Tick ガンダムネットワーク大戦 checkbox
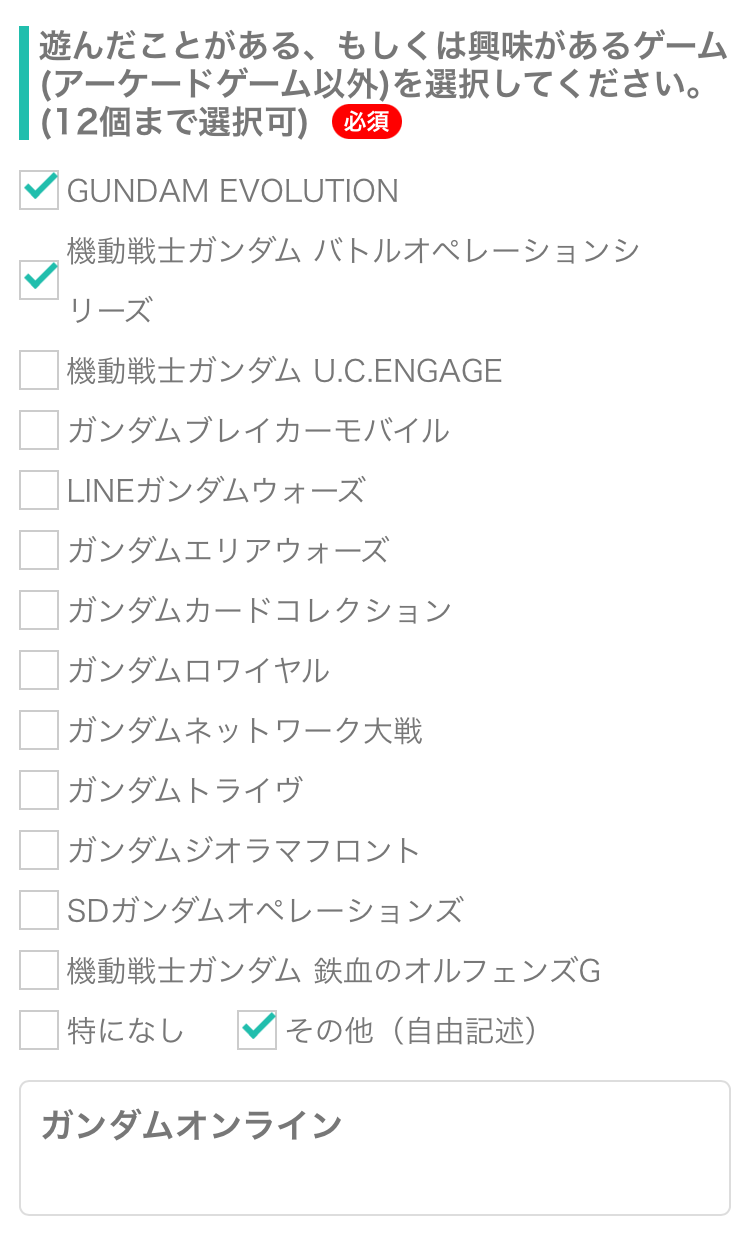Image resolution: width=750 pixels, height=1235 pixels. pyautogui.click(x=39, y=730)
